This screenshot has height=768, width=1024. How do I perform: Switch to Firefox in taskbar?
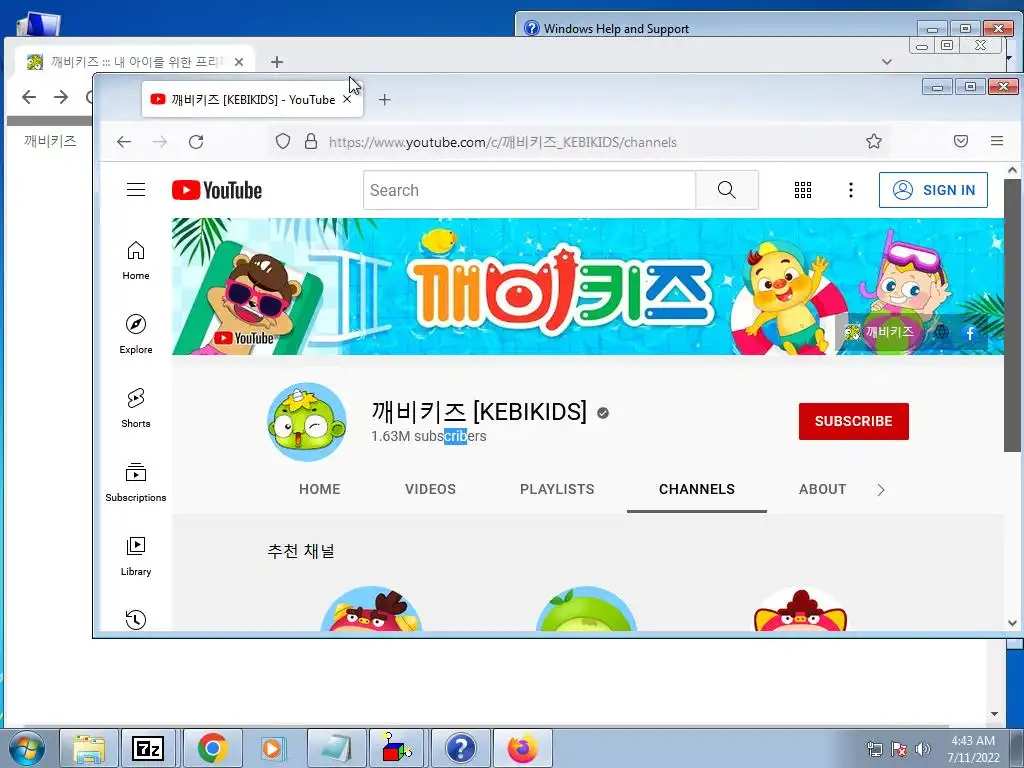[522, 748]
